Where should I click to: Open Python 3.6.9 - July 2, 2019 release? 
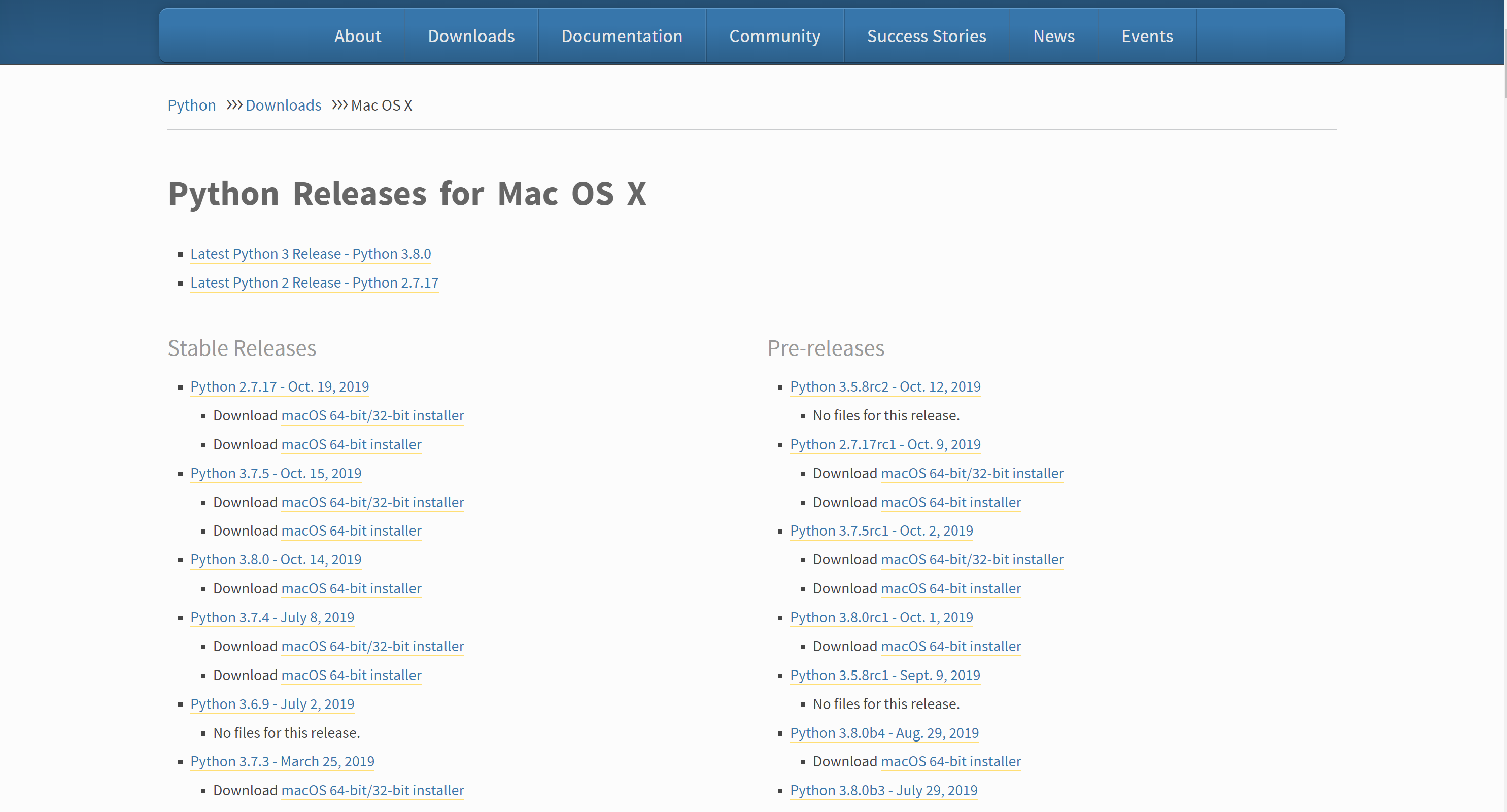coord(272,704)
